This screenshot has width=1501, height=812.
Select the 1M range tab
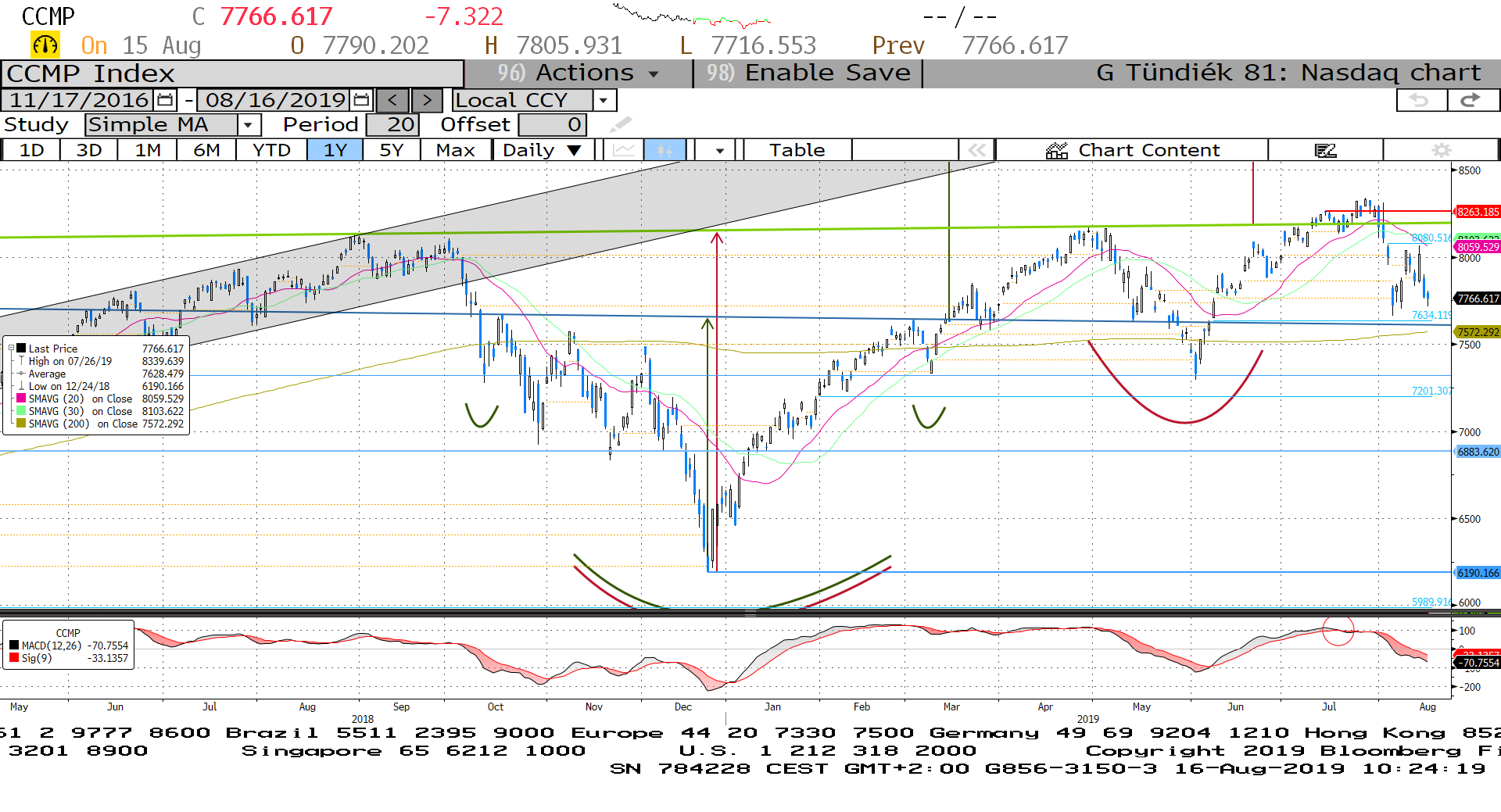[148, 150]
